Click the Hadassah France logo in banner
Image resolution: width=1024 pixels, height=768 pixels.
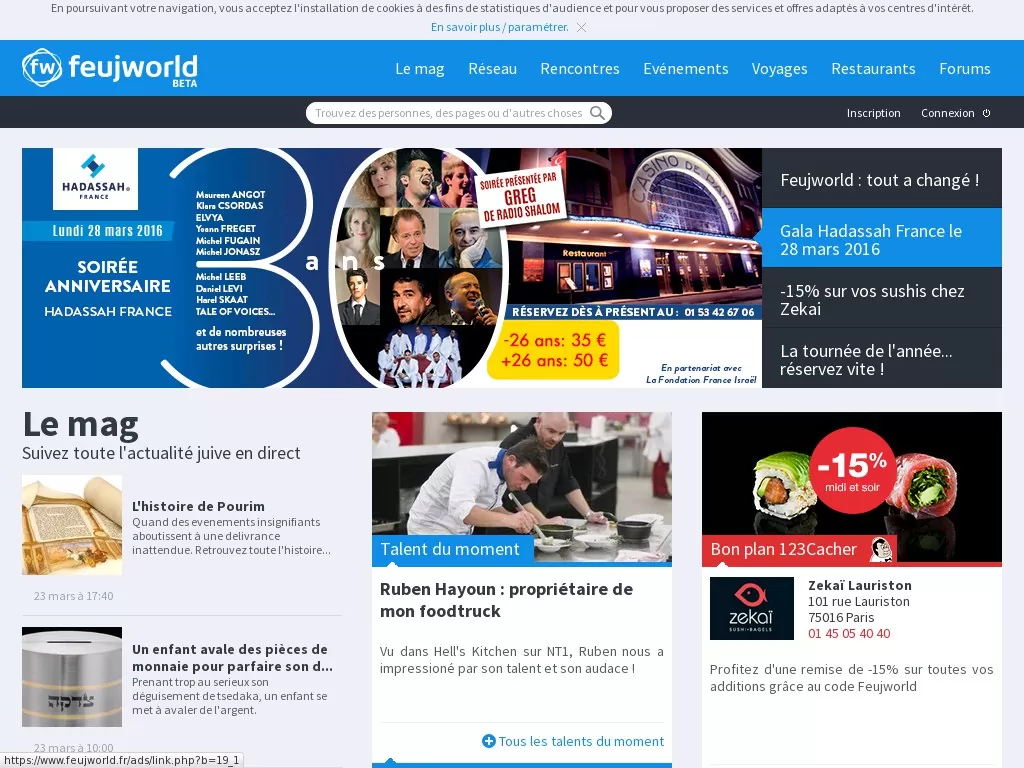pos(95,178)
